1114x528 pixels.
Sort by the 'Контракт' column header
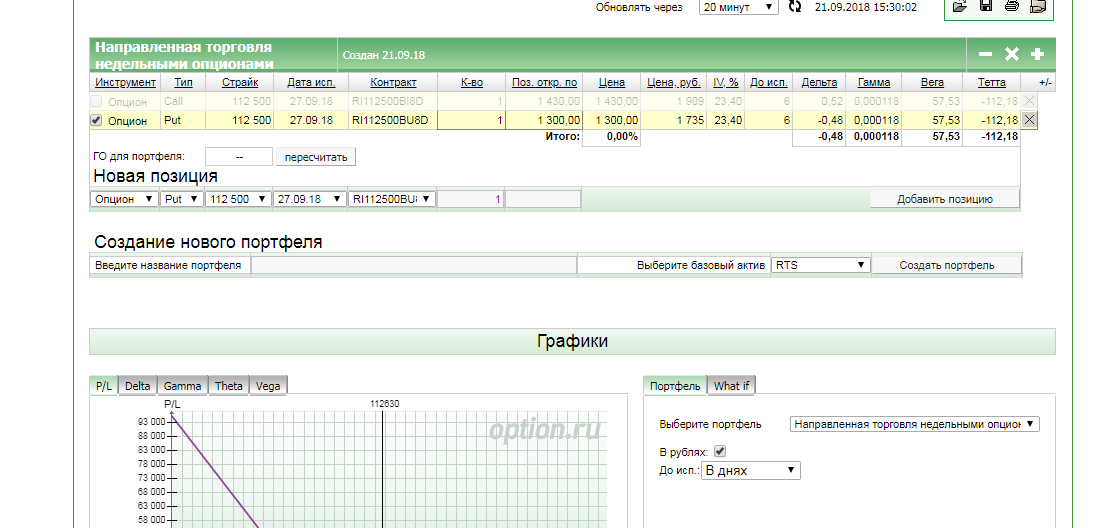click(393, 83)
